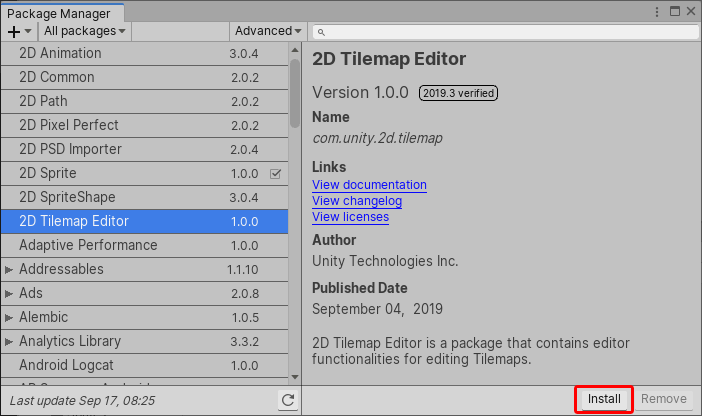This screenshot has height=416, width=702.
Task: Click into the package search field
Action: click(510, 32)
